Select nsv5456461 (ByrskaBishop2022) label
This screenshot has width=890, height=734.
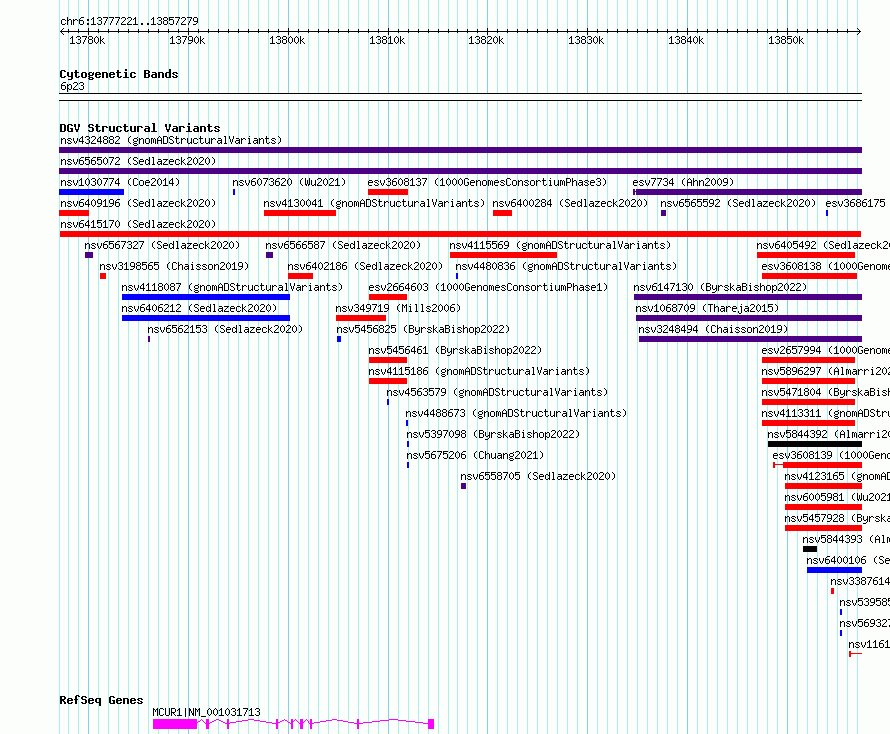click(455, 350)
